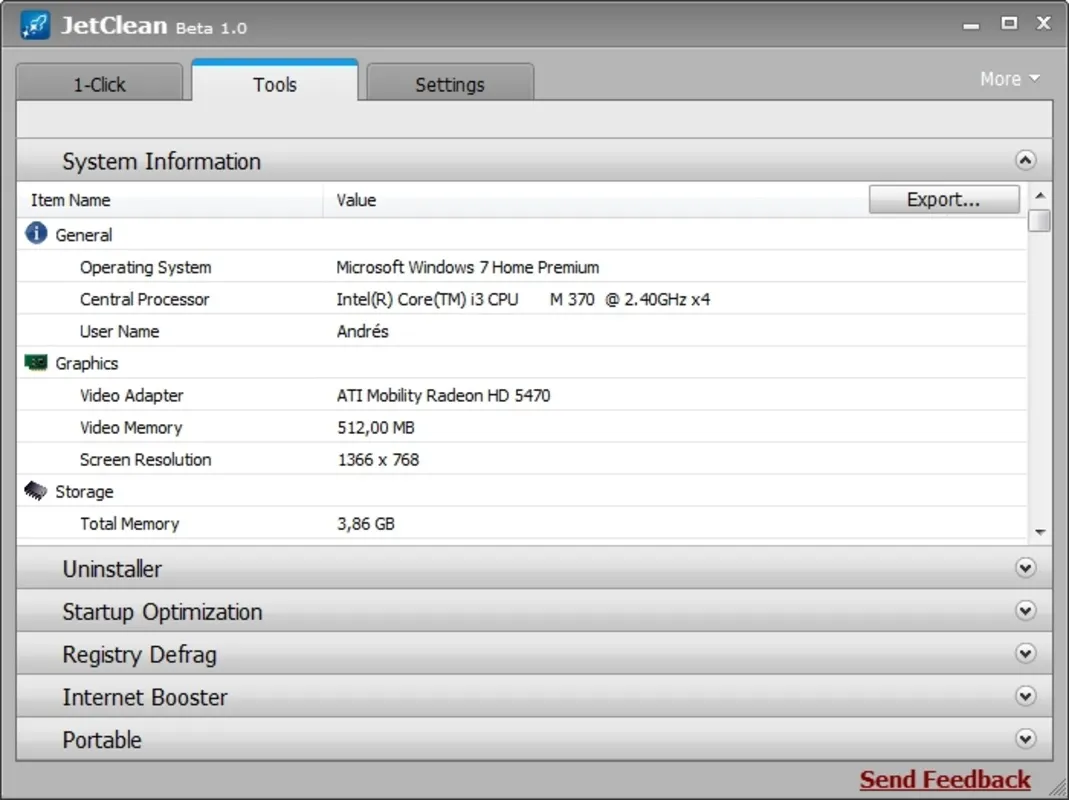Screen dimensions: 1069x800
Task: Click the General category label
Action: [84, 235]
